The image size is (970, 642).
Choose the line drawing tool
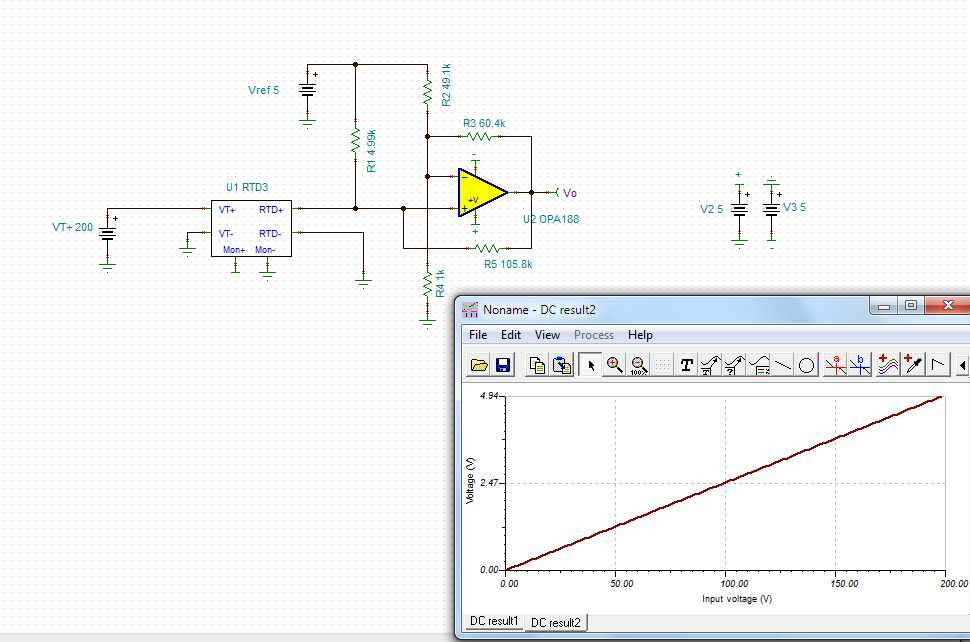point(783,366)
